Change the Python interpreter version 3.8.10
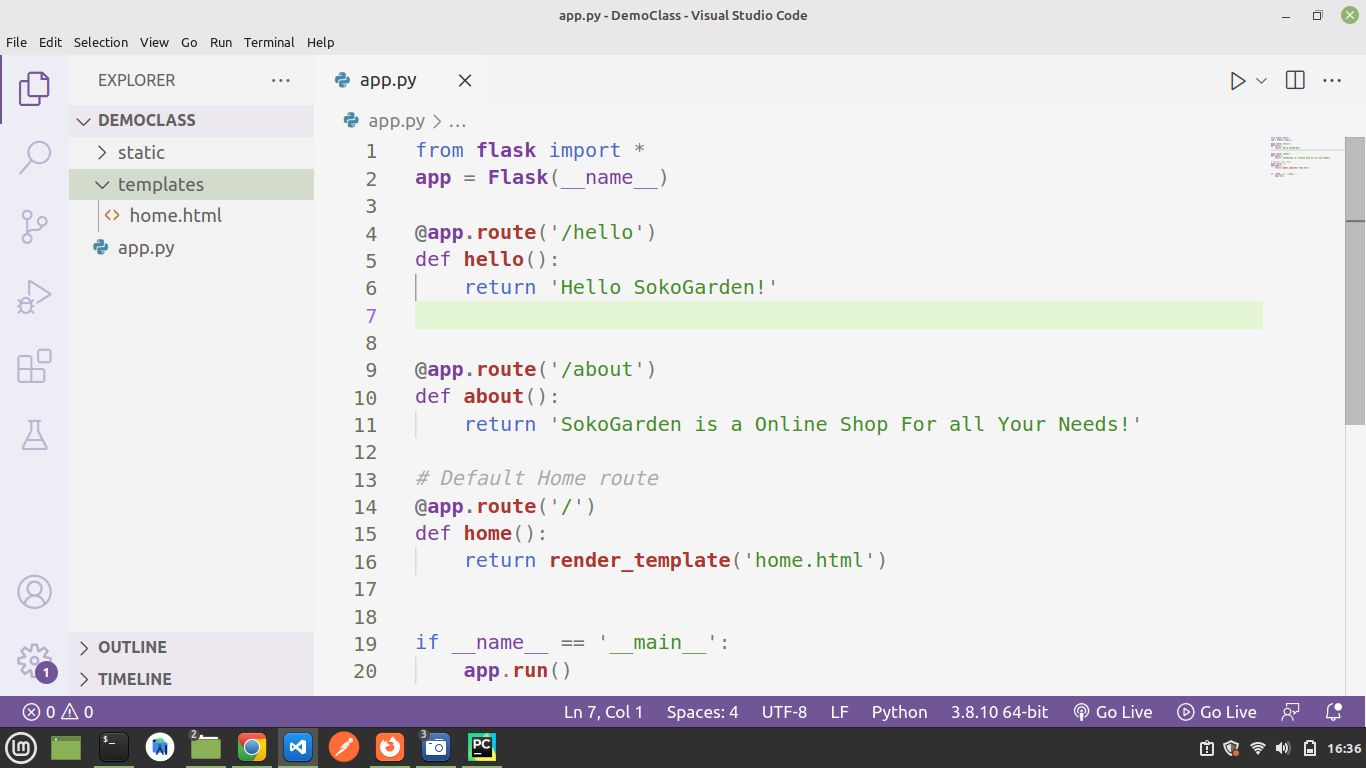This screenshot has width=1366, height=768. click(998, 711)
